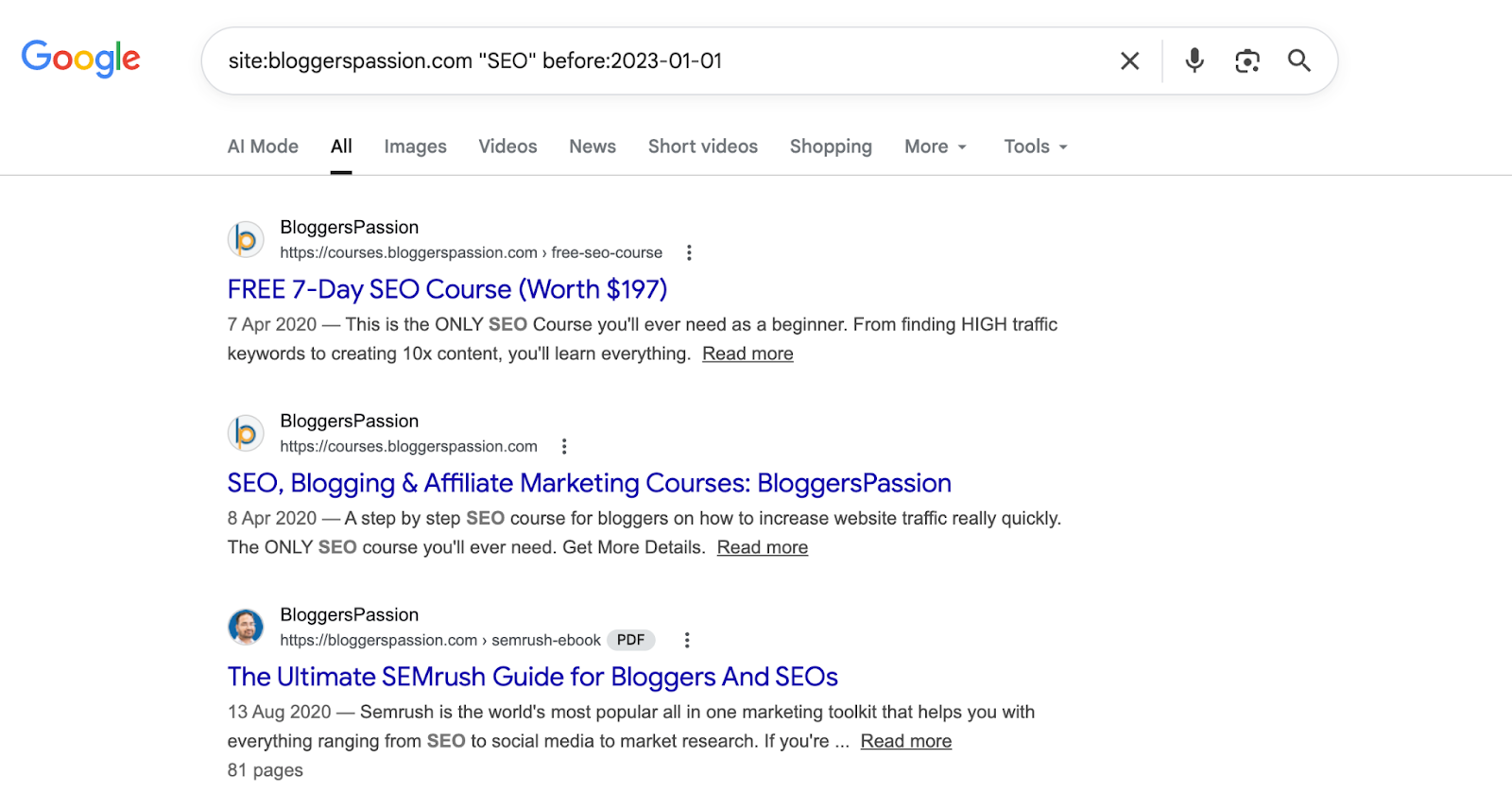Select the News tab

coord(593,146)
